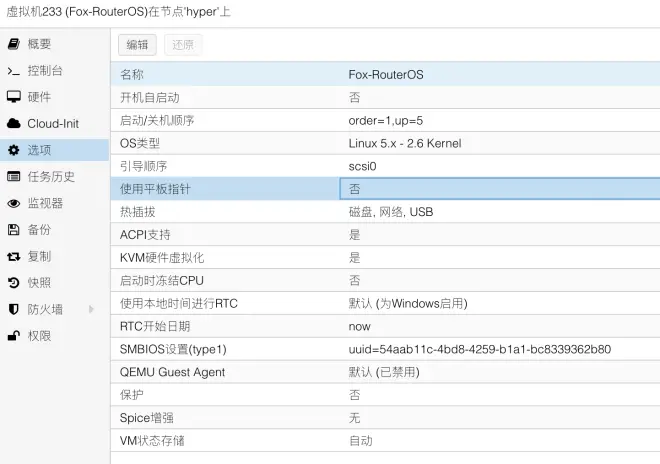This screenshot has height=464, width=660.
Task: Click the cloud icon for Cloud-Init
Action: click(13, 123)
